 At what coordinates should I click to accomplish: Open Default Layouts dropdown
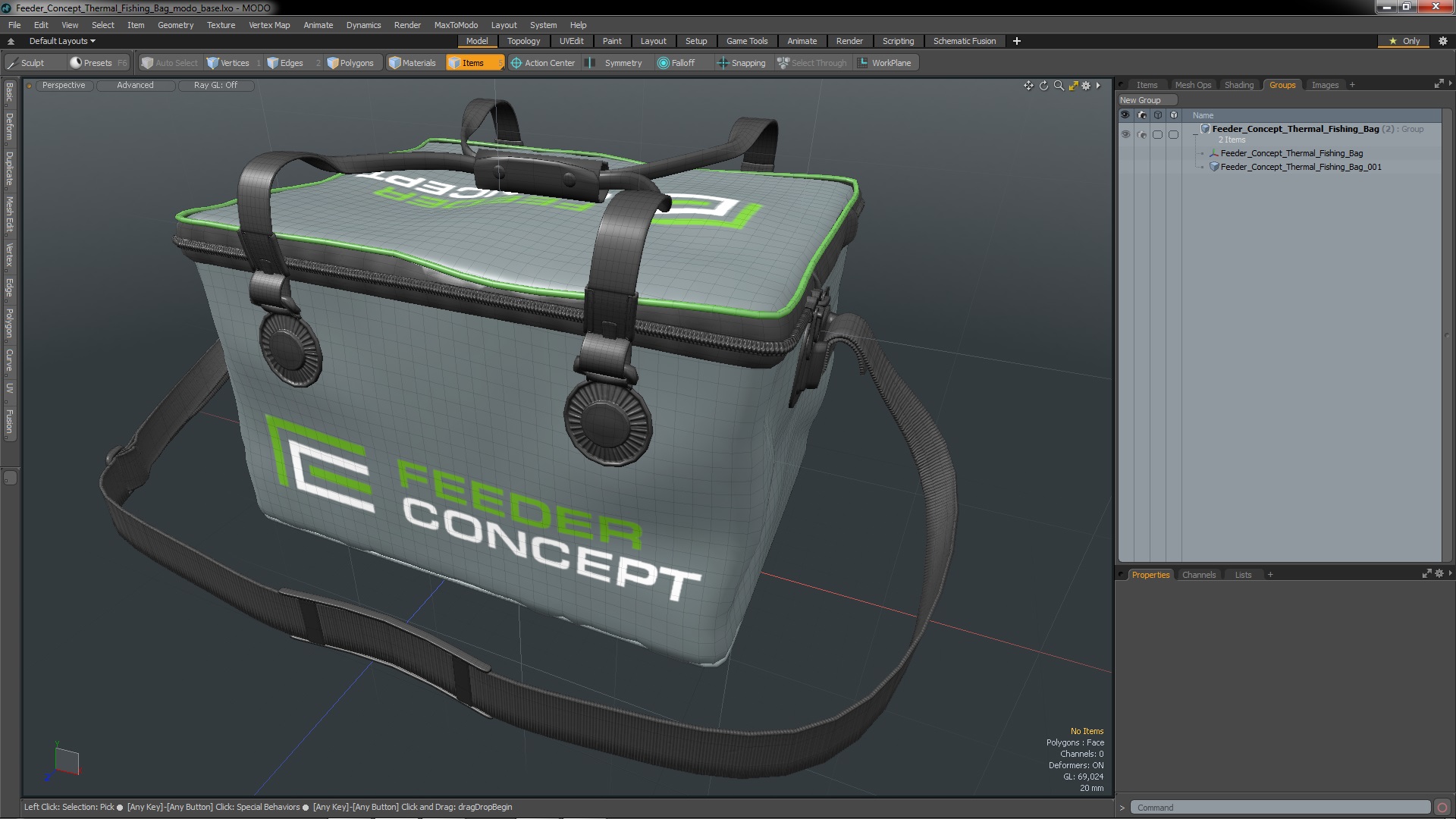pyautogui.click(x=62, y=41)
